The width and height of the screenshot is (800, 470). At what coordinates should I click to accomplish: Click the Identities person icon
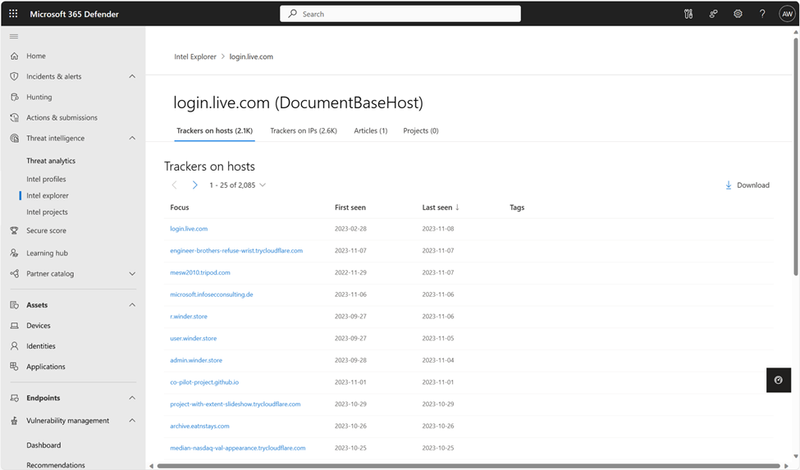pos(14,346)
